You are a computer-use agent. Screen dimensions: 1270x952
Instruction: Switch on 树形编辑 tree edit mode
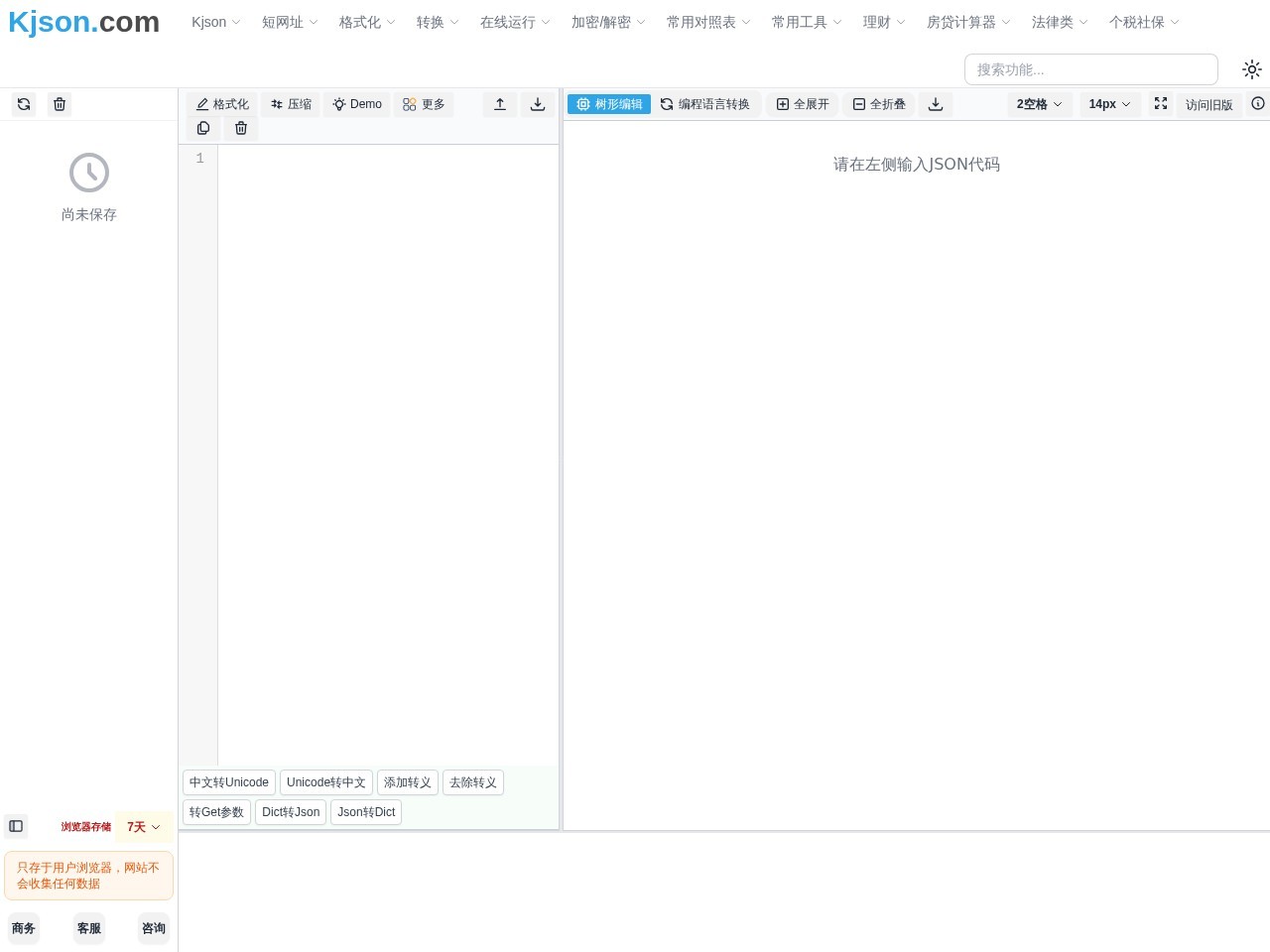click(x=608, y=104)
